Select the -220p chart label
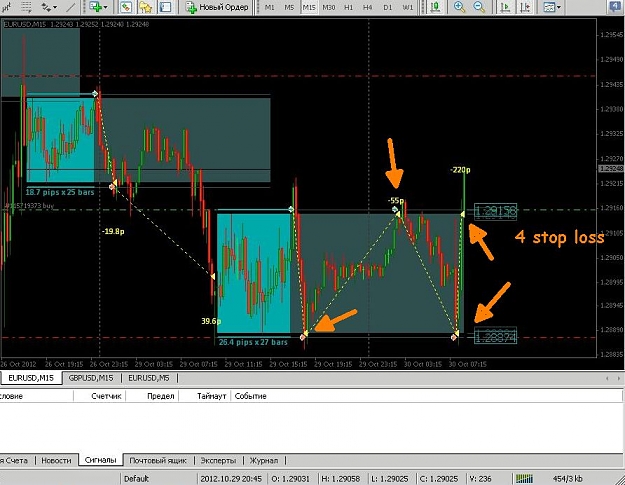625x485 pixels. pyautogui.click(x=460, y=170)
